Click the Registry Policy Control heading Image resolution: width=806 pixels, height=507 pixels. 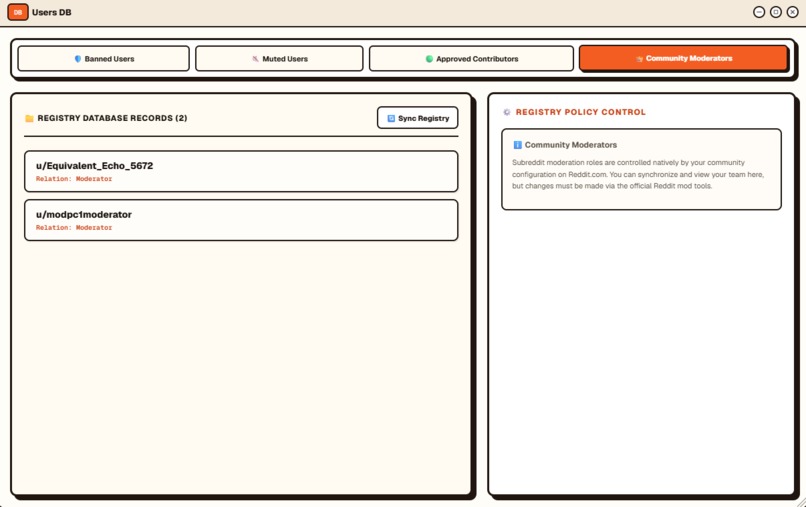click(580, 112)
